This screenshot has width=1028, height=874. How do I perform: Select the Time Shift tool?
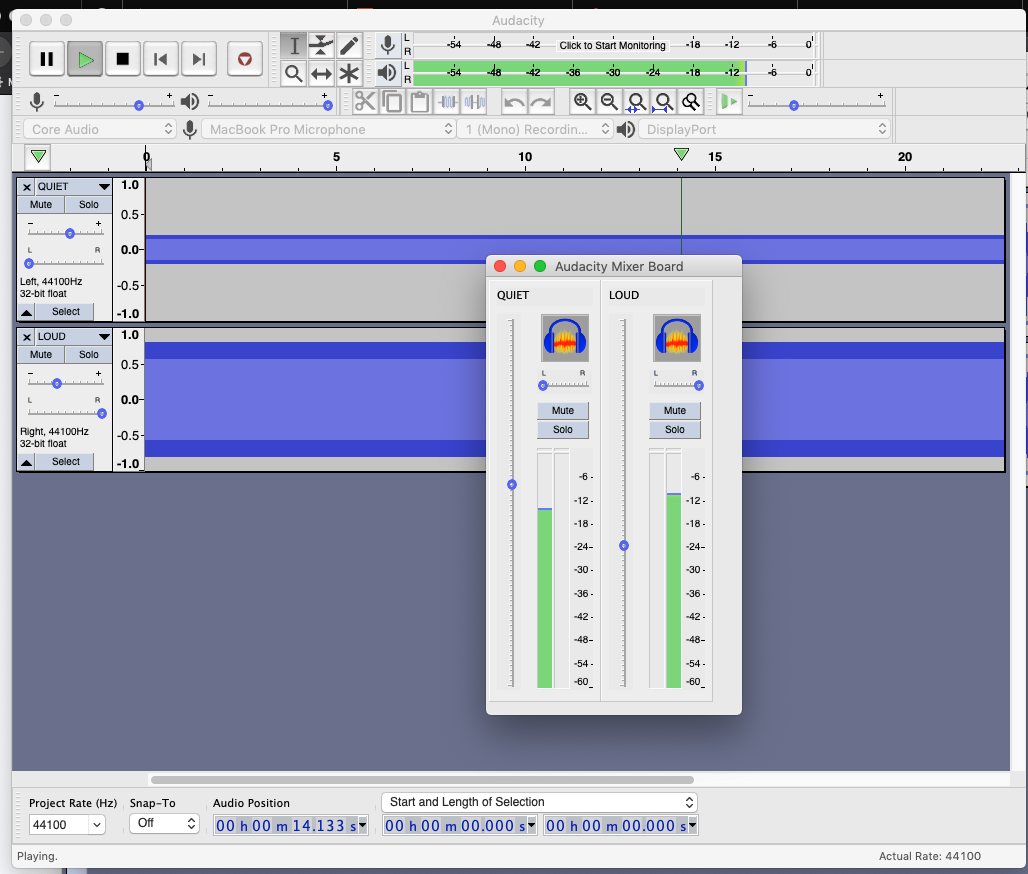click(321, 73)
